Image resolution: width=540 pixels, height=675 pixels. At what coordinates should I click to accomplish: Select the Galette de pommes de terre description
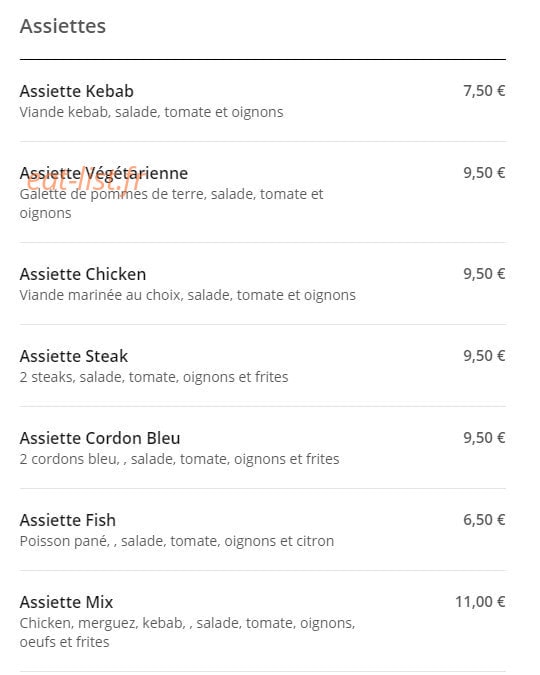click(171, 203)
